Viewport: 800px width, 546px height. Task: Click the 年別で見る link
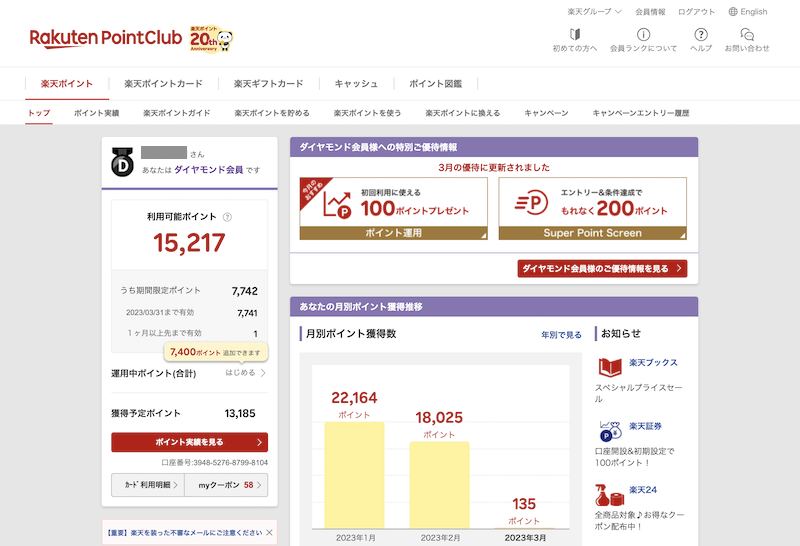(x=561, y=335)
